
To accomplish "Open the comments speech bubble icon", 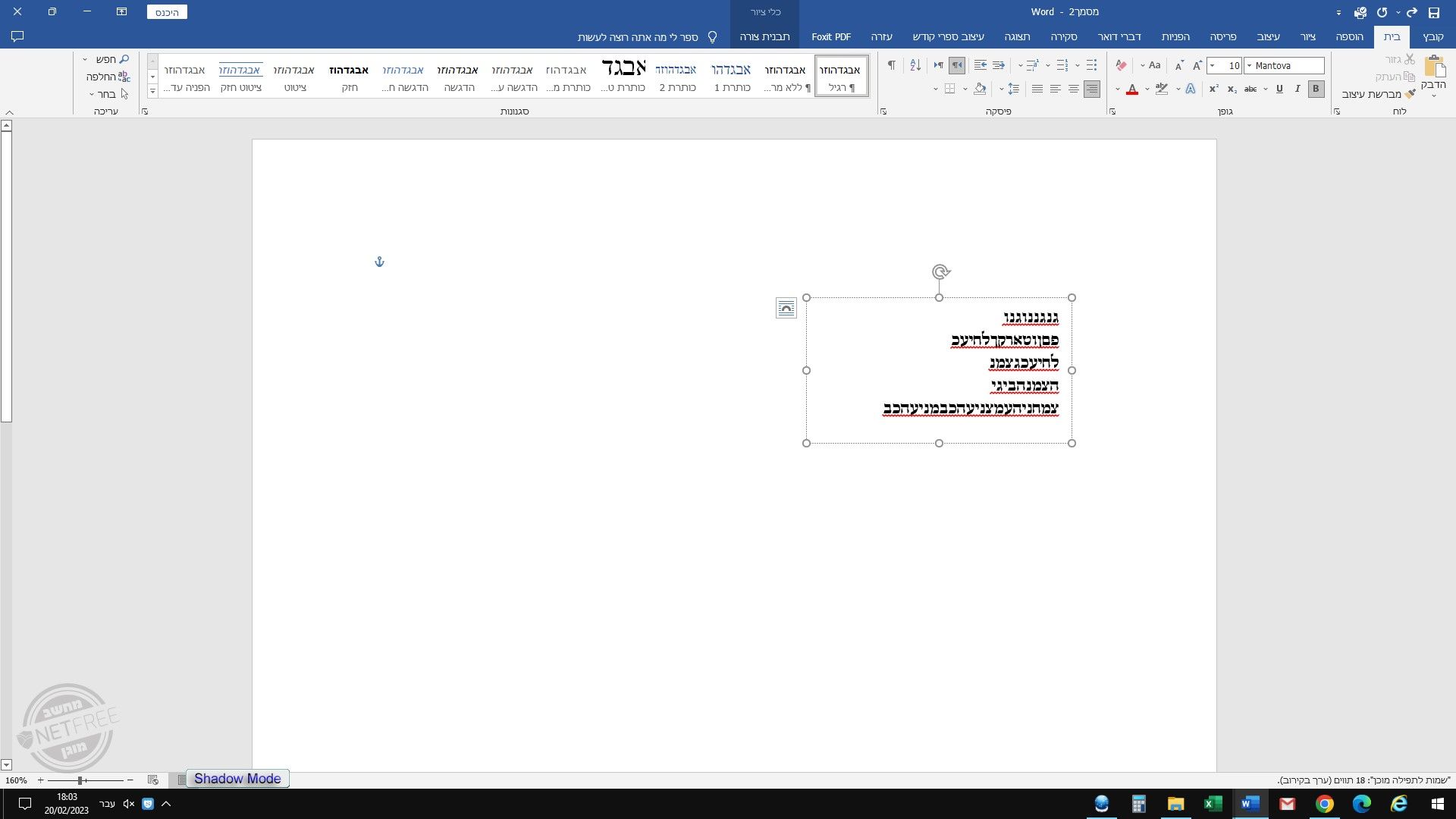I will [18, 36].
